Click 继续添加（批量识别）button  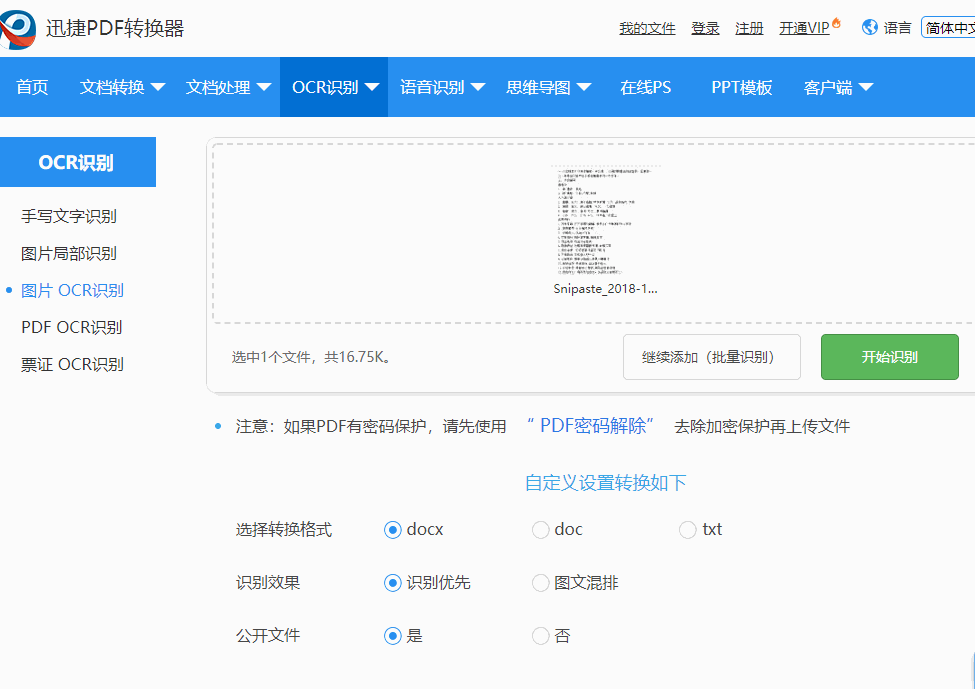[711, 357]
